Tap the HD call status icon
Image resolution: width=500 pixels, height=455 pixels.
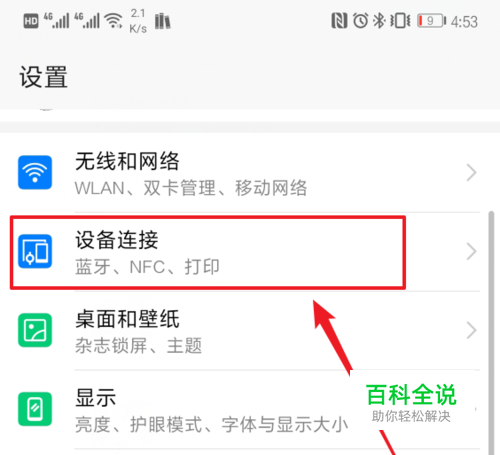tap(31, 22)
